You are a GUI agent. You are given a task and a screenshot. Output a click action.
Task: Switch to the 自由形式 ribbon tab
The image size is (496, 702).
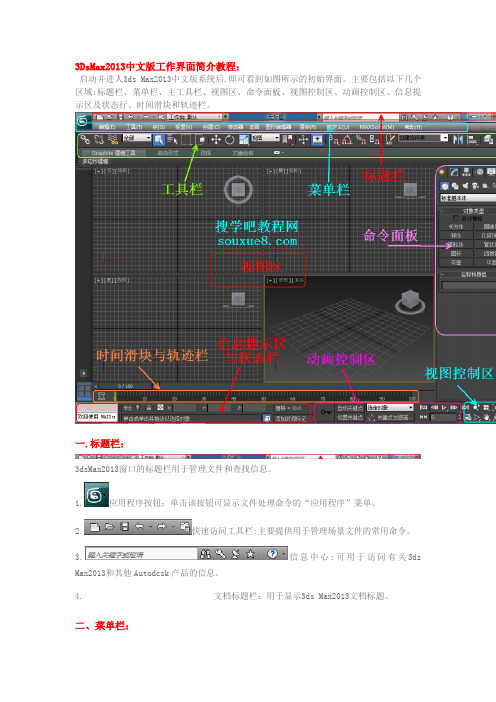(x=168, y=153)
